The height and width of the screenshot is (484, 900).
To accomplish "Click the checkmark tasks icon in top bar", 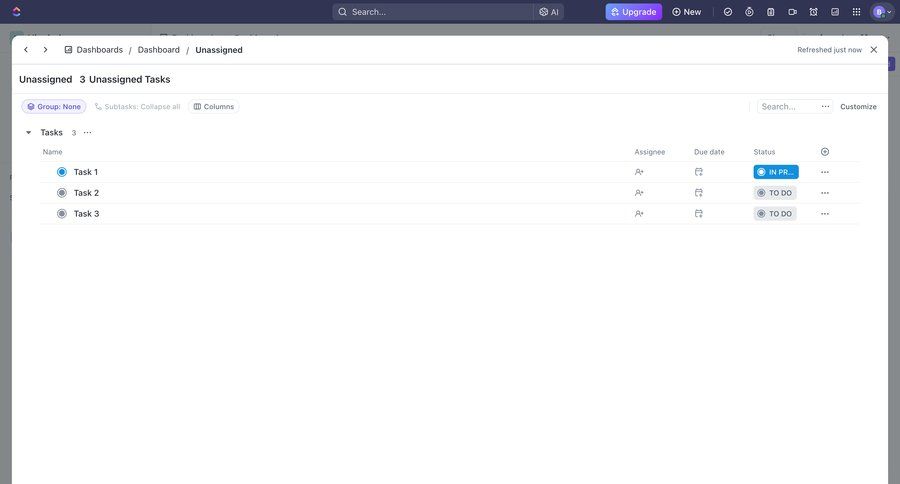I will coord(728,11).
